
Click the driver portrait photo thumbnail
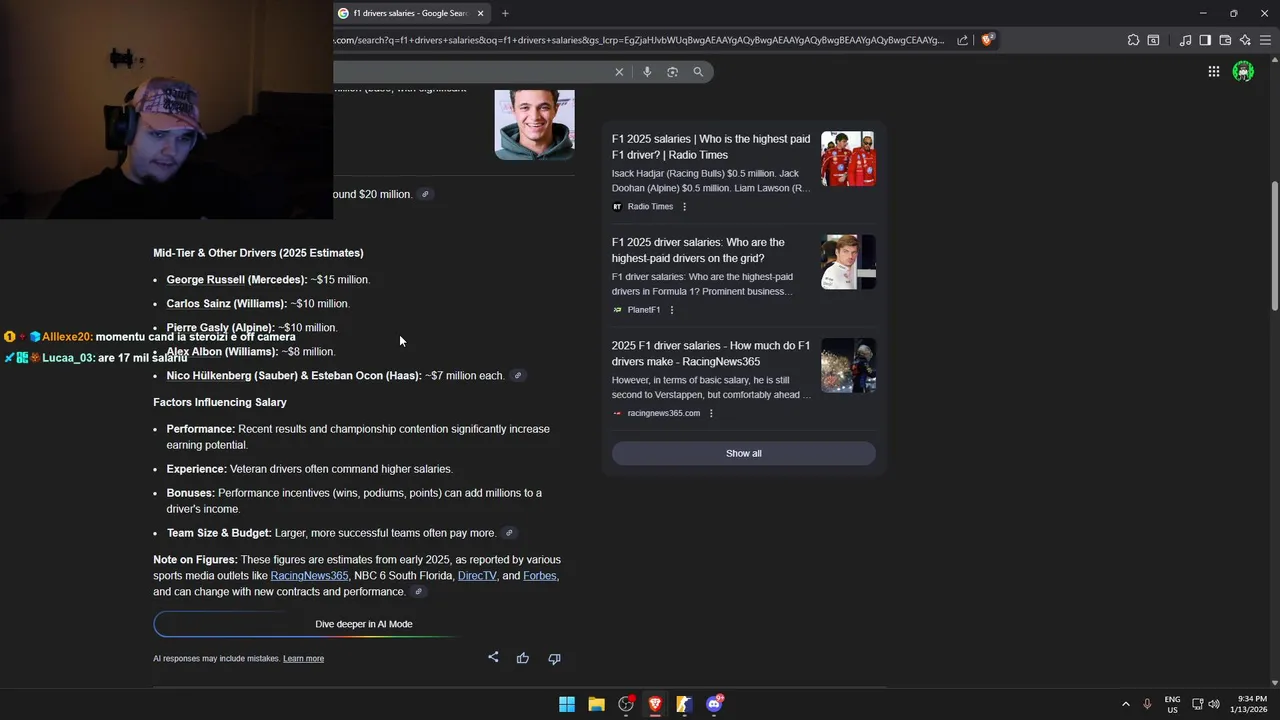[x=534, y=124]
